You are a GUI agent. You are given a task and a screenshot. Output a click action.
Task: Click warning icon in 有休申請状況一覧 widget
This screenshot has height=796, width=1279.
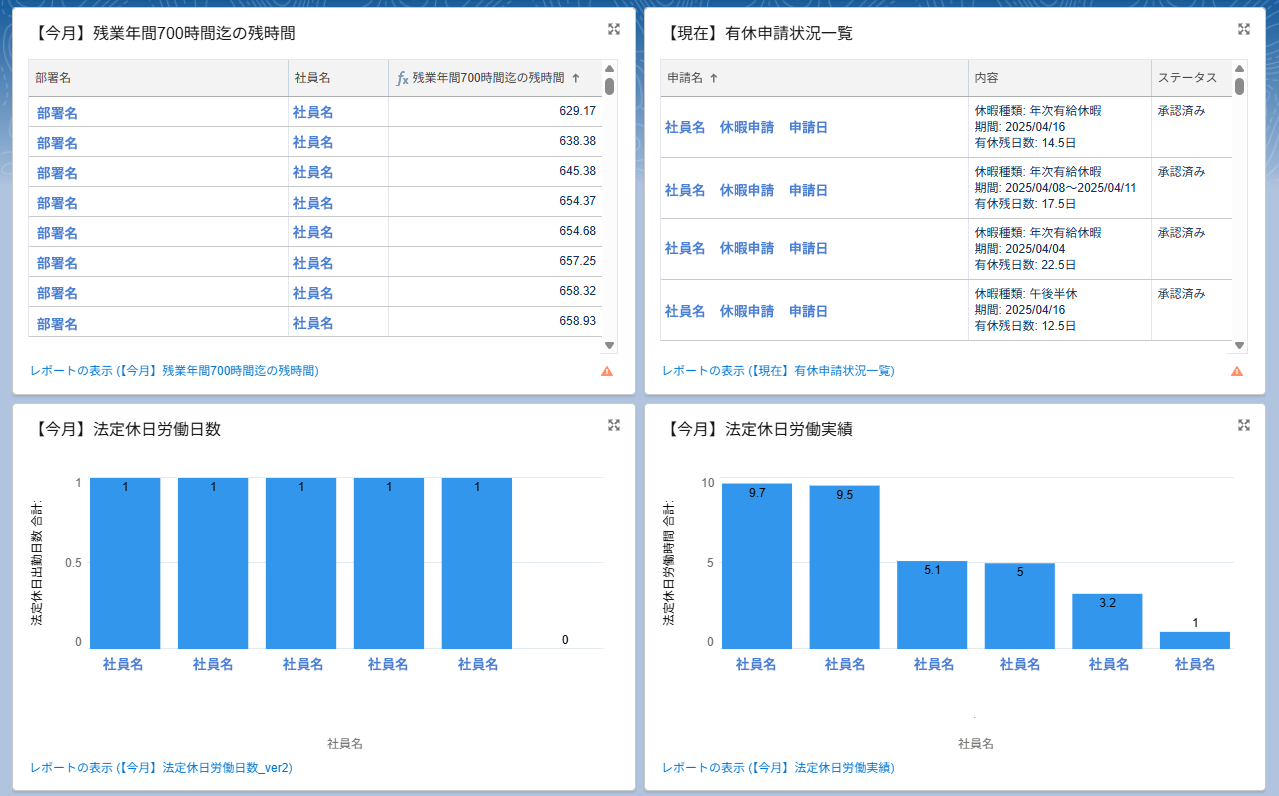[x=1237, y=371]
